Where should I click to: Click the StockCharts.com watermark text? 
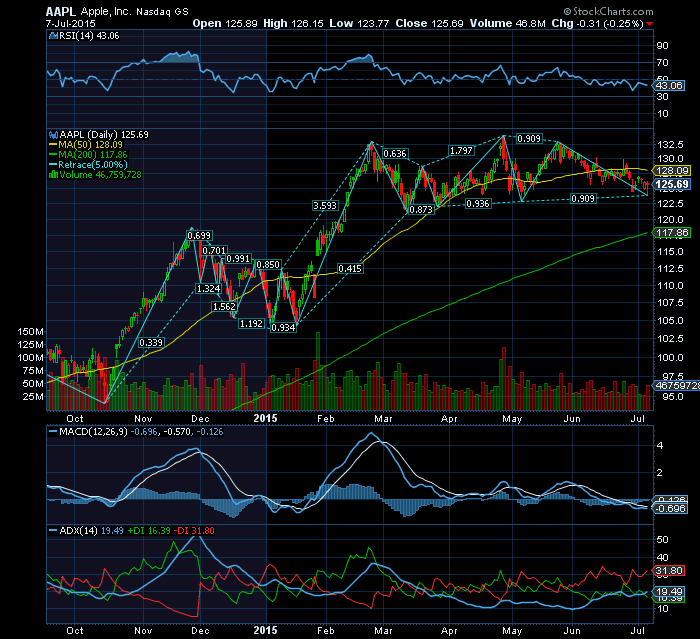click(x=608, y=11)
